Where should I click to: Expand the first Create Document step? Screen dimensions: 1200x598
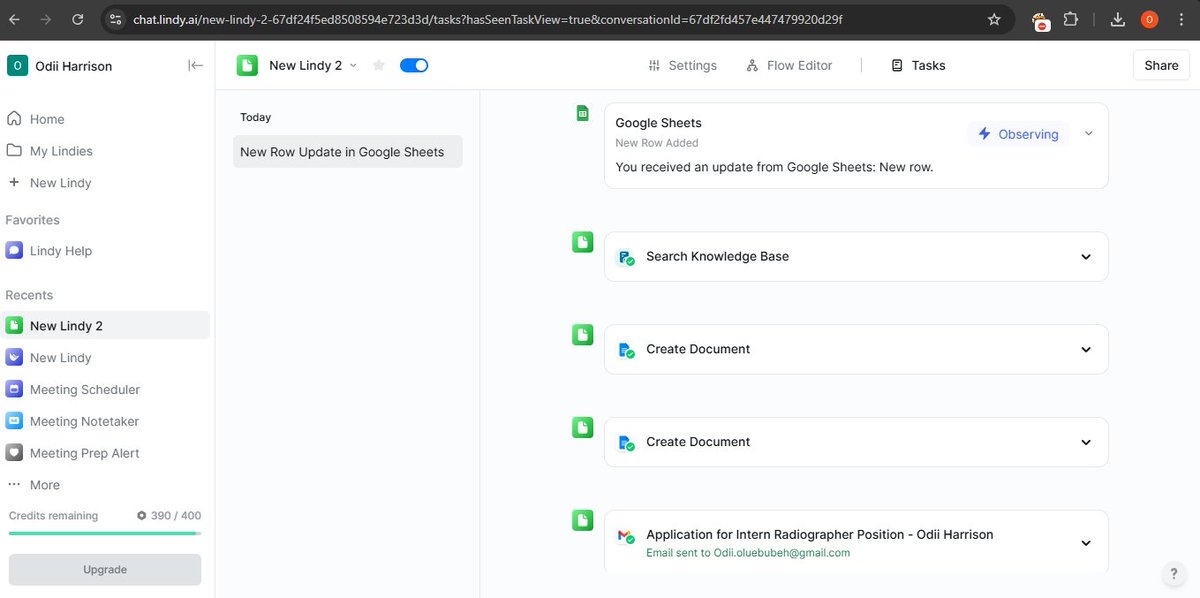(1086, 350)
